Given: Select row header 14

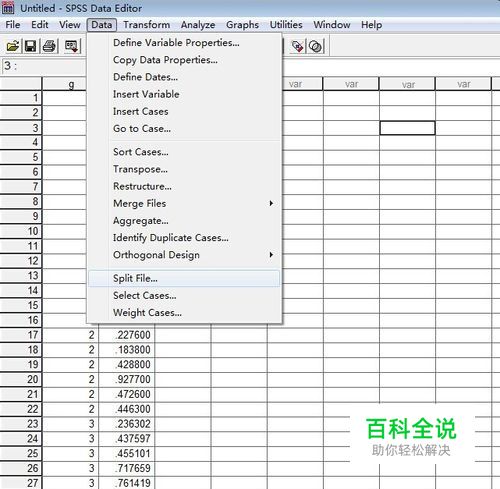Looking at the screenshot, I should click(21, 290).
